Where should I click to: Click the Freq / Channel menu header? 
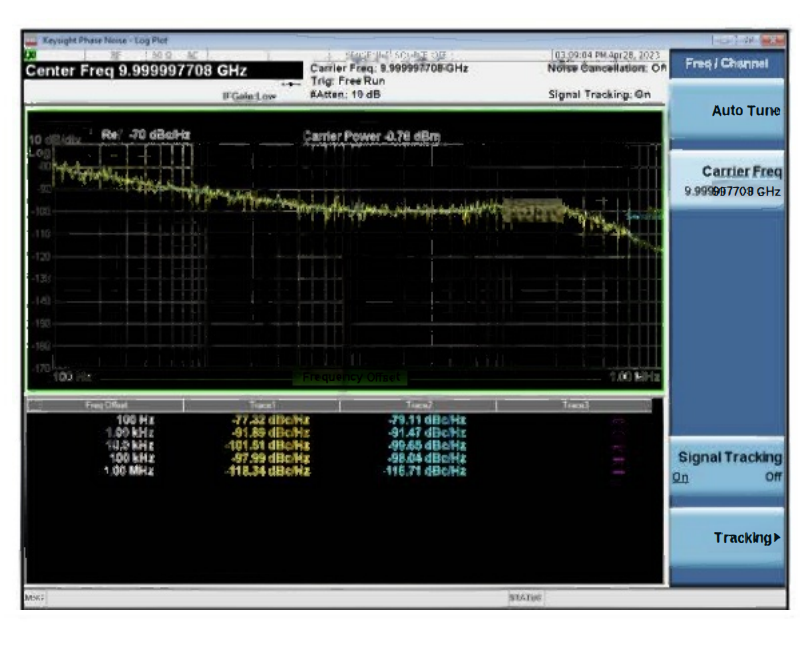pos(727,64)
